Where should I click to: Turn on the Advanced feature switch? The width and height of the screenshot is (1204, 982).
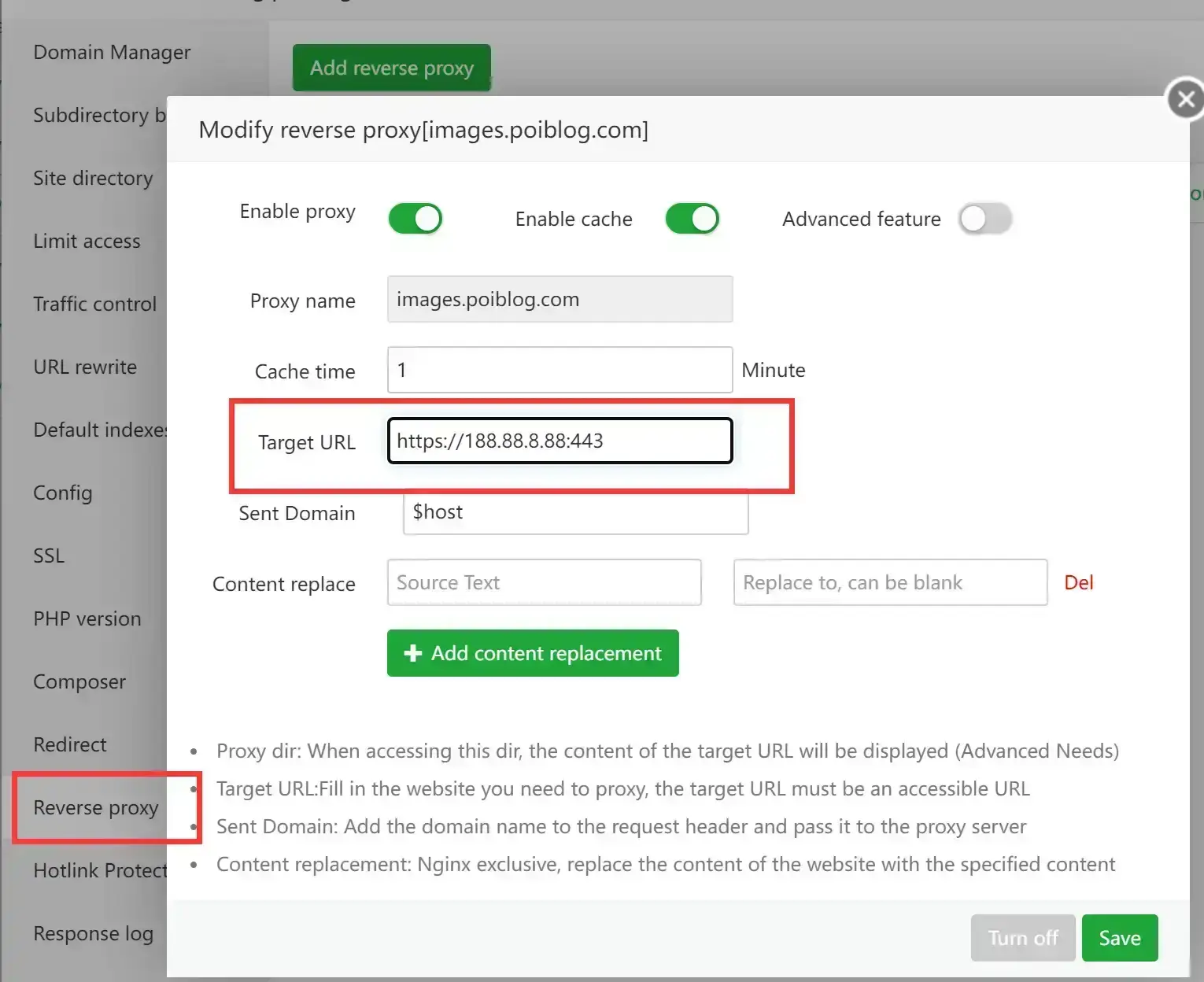pos(984,219)
